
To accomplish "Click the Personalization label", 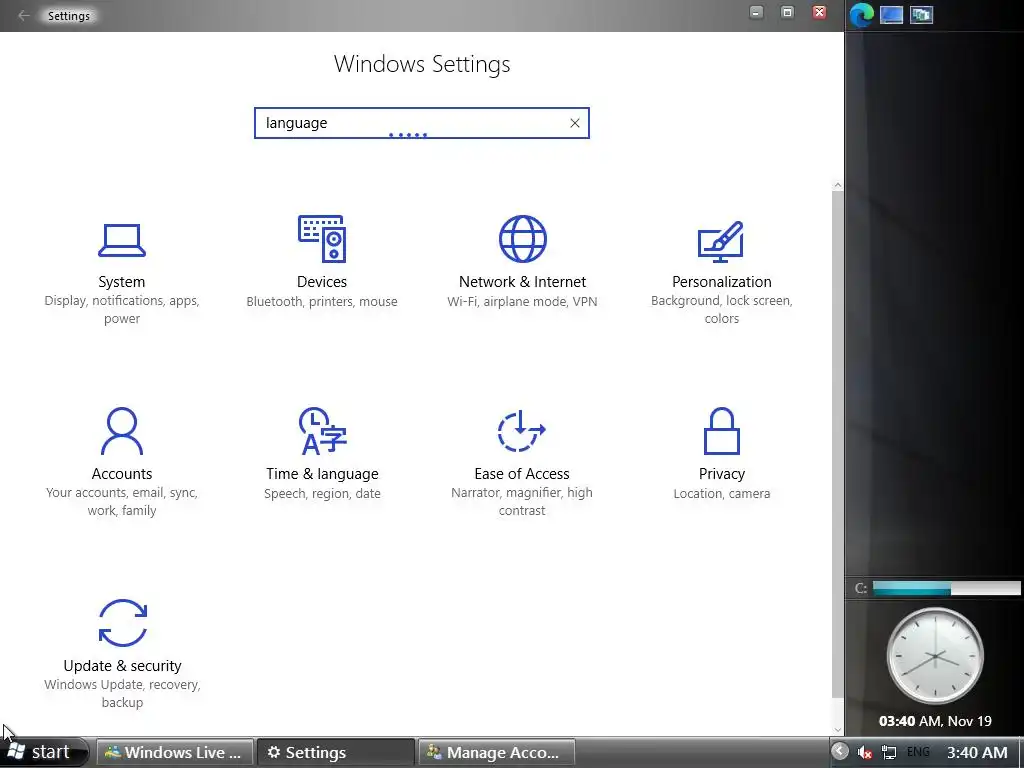I will point(722,281).
